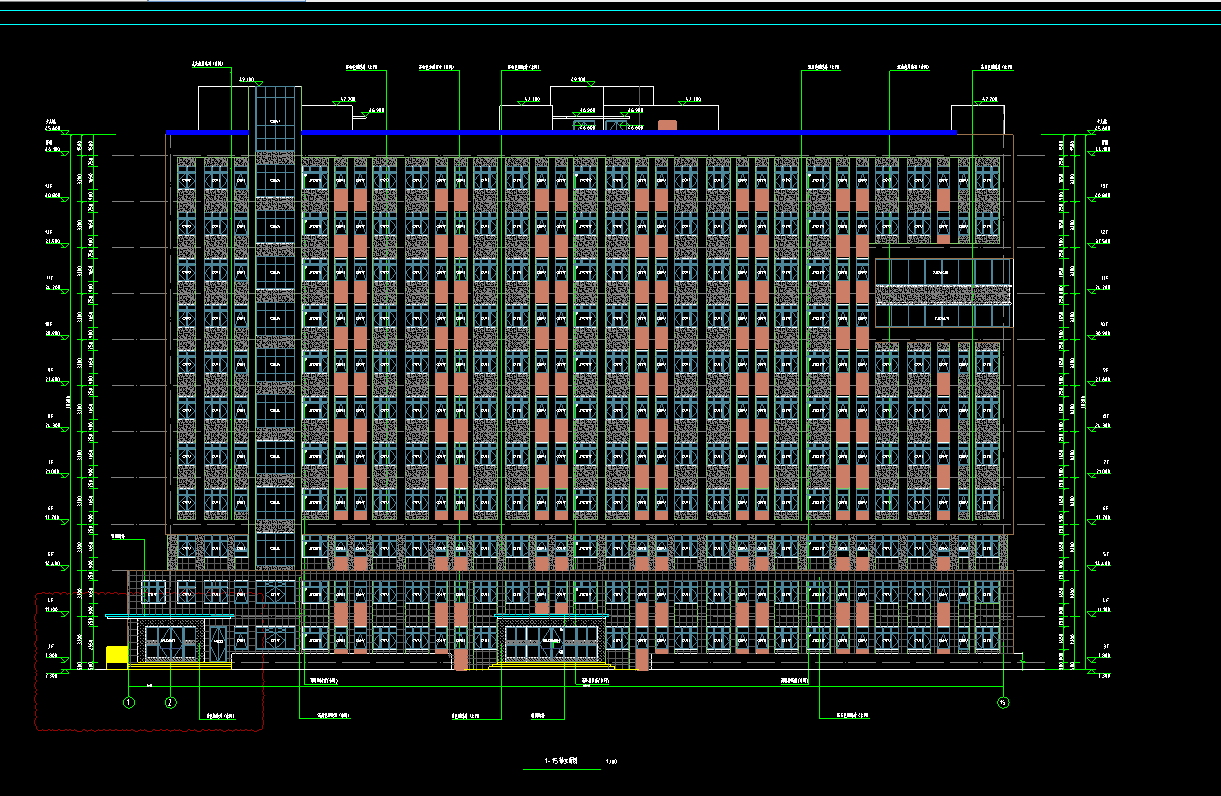Viewport: 1221px width, 796px height.
Task: Select the yellow filled rectangle at ground level
Action: [117, 654]
